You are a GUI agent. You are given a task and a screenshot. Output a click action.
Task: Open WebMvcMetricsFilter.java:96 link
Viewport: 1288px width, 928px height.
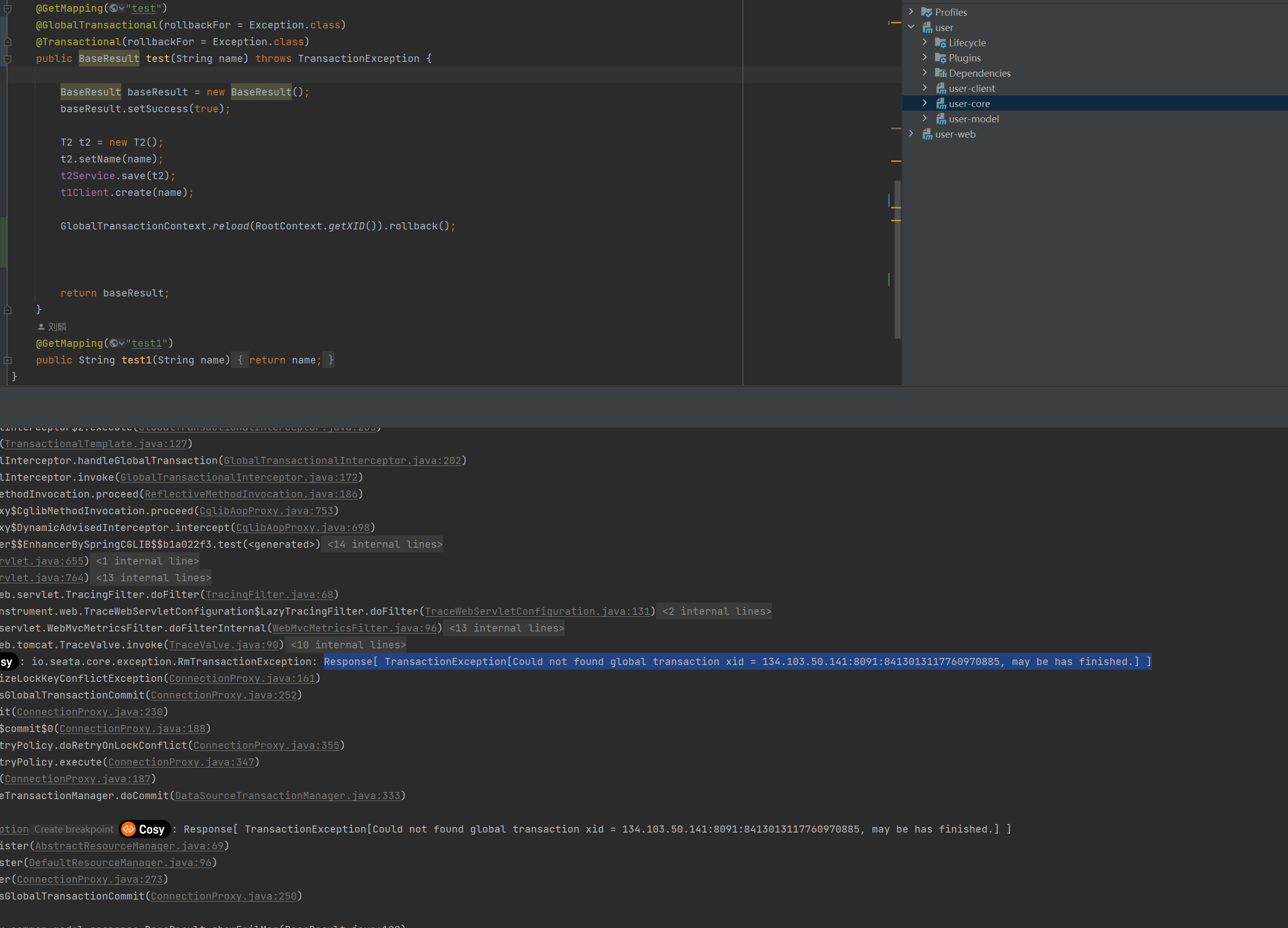click(x=354, y=628)
